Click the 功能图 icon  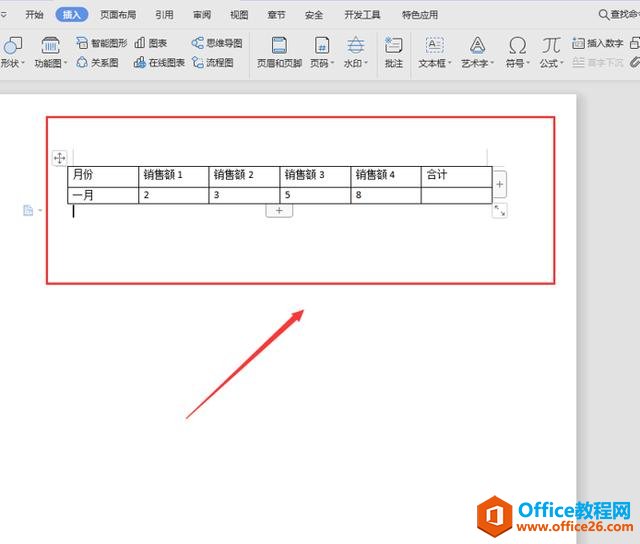click(x=50, y=45)
